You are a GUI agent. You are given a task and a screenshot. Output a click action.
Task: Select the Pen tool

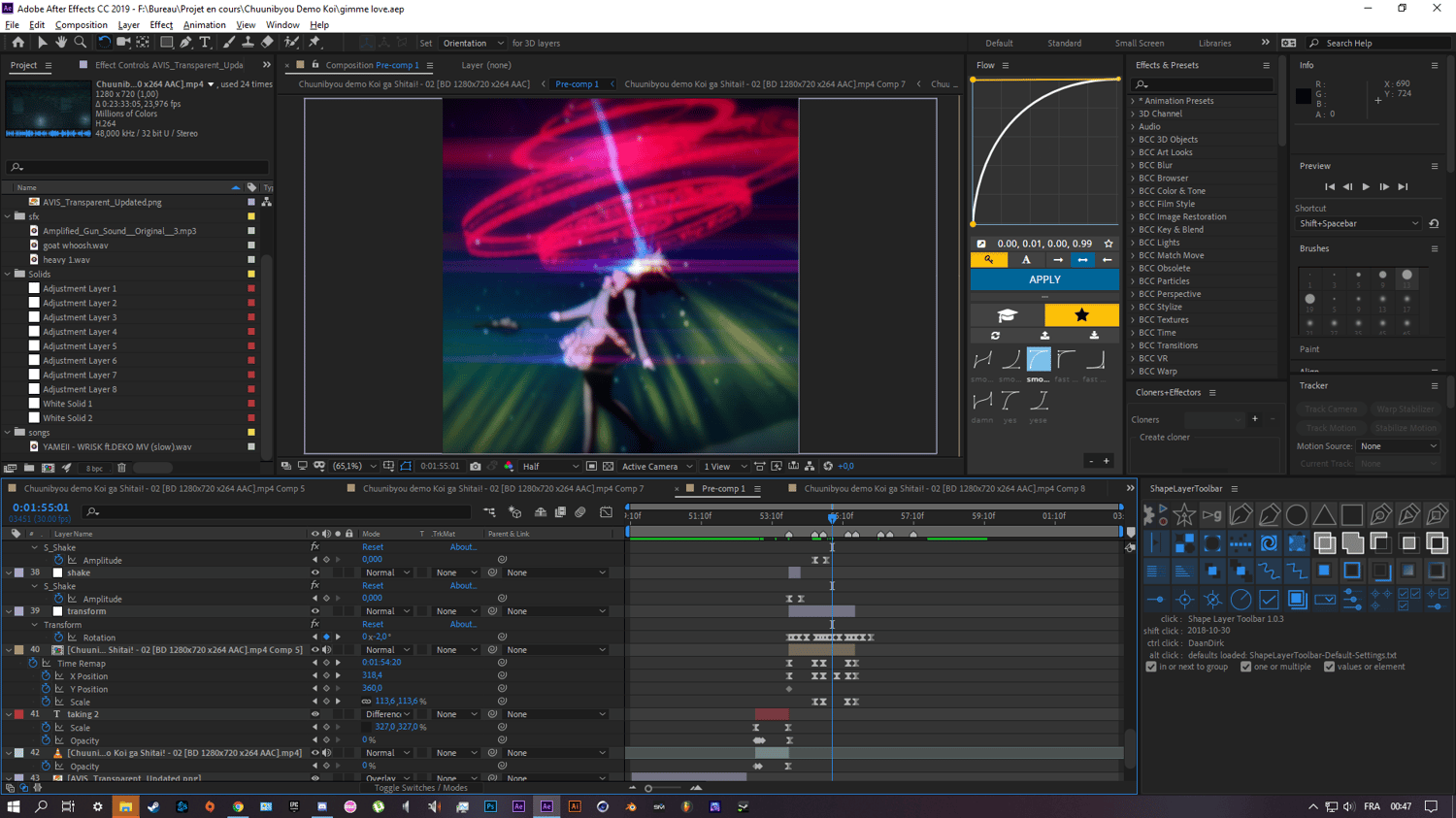point(185,43)
